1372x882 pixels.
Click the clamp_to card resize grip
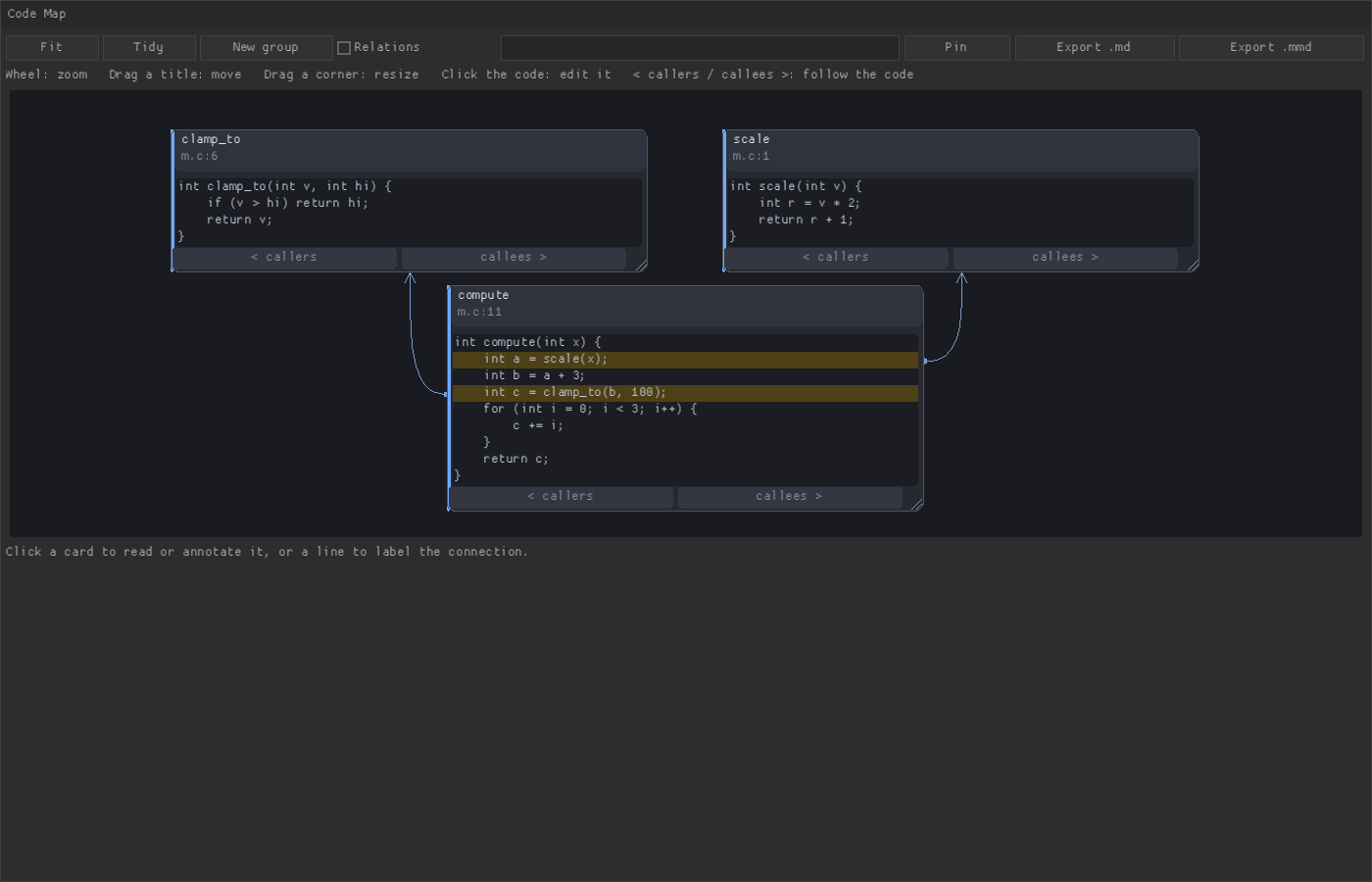[641, 265]
